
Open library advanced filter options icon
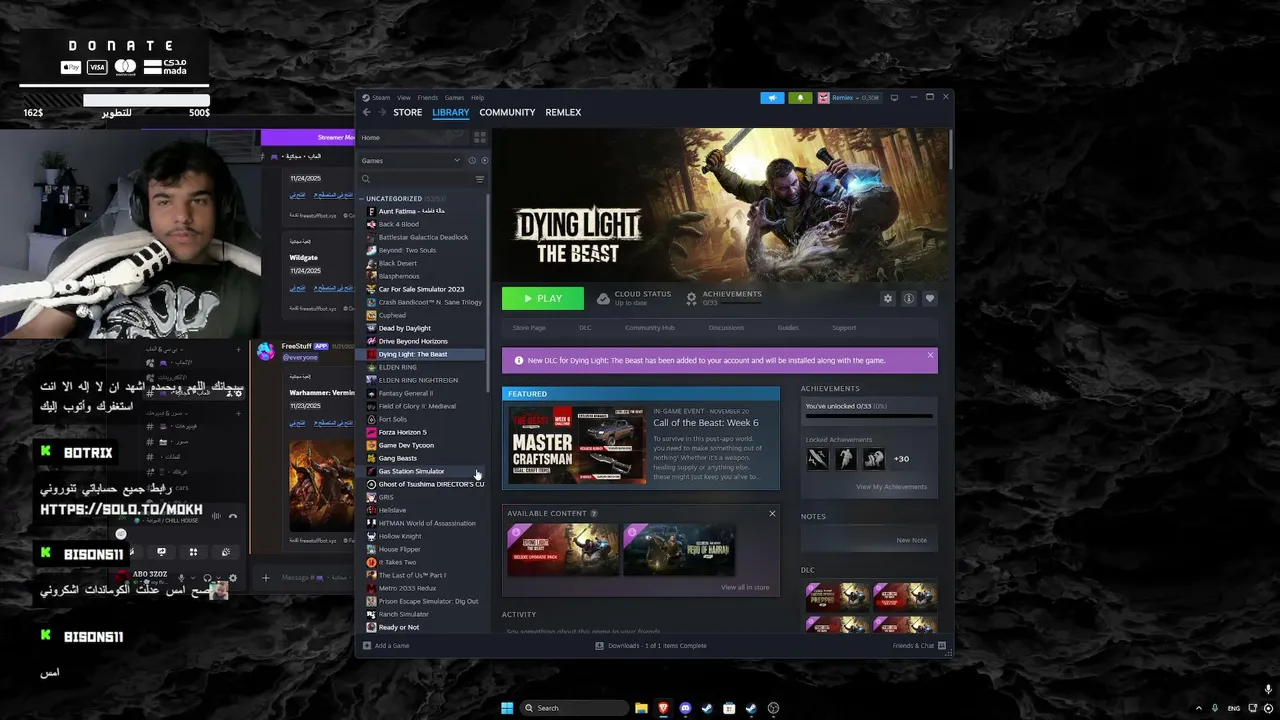(x=480, y=179)
